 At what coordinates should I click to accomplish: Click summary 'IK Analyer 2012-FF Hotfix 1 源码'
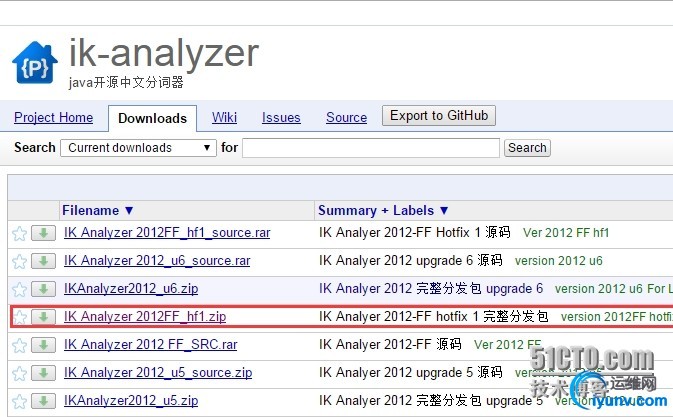415,233
